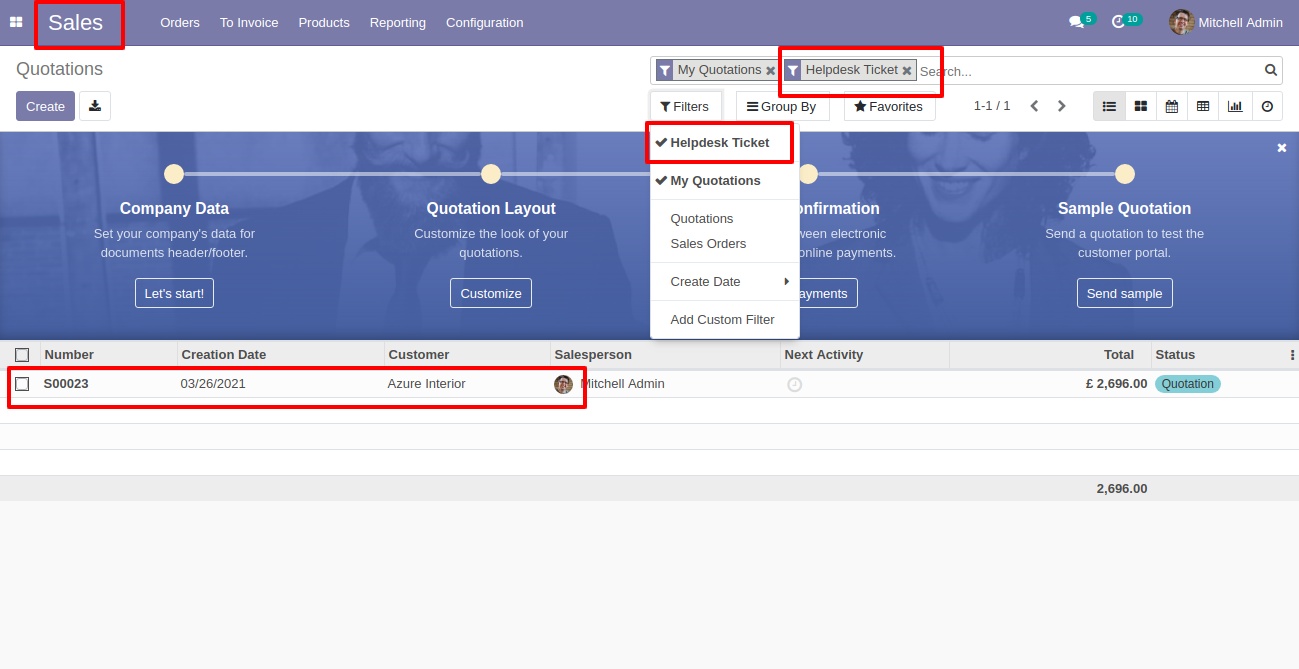The height and width of the screenshot is (669, 1299).
Task: Switch to activity view
Action: pyautogui.click(x=1267, y=106)
